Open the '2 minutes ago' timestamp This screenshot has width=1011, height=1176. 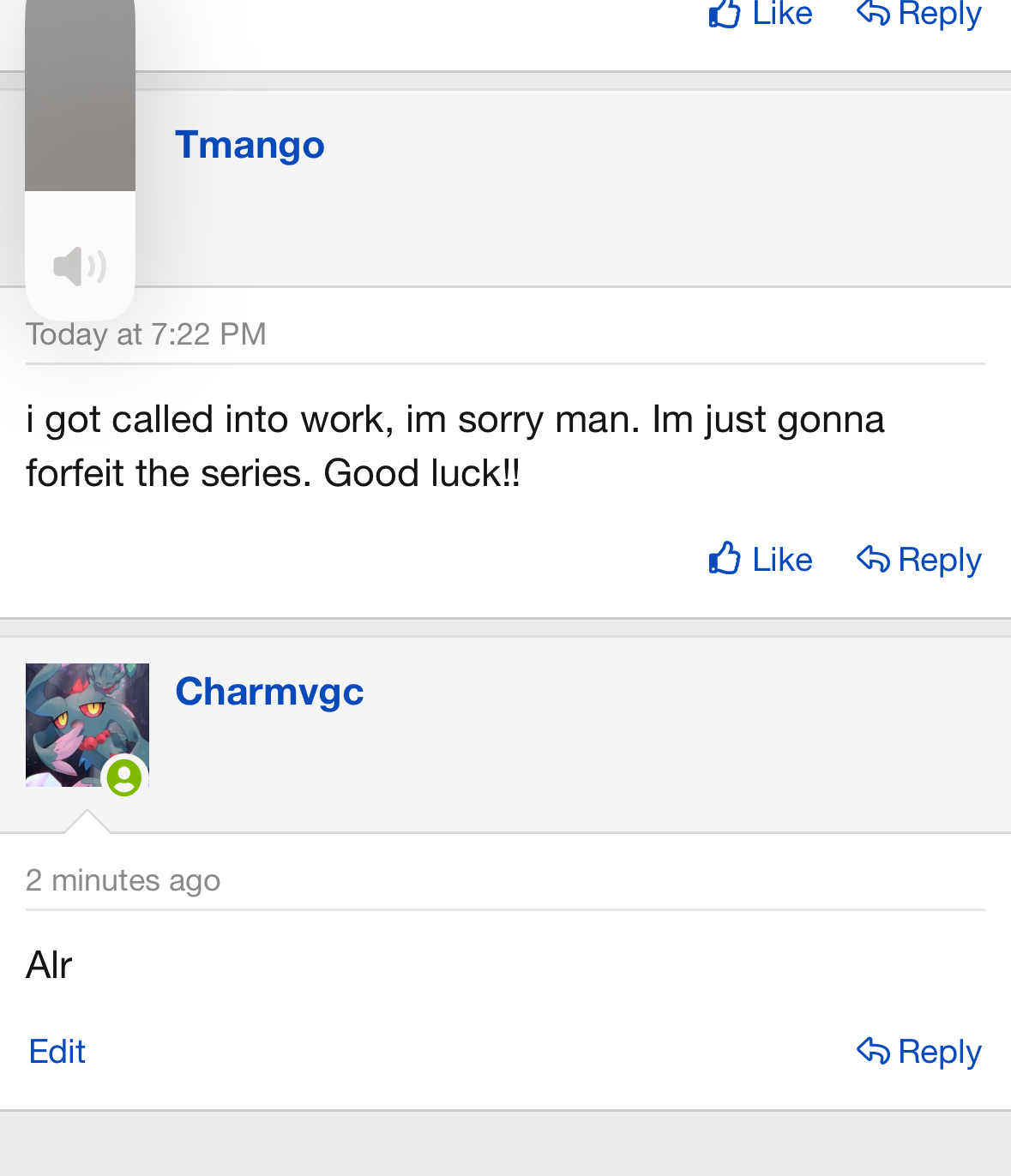tap(123, 880)
